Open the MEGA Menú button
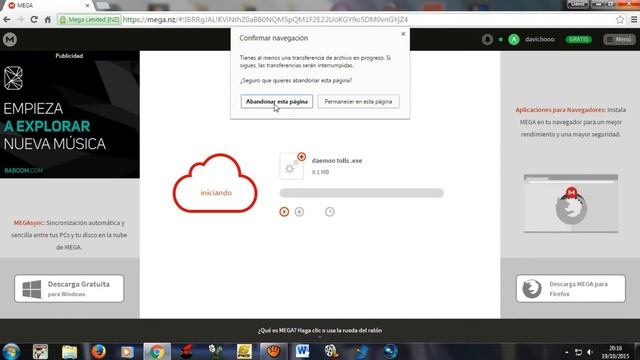This screenshot has height=360, width=640. [619, 40]
